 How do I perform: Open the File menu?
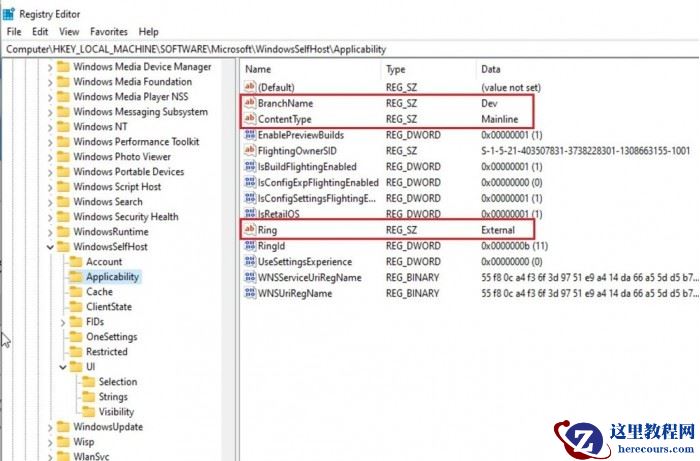(14, 32)
